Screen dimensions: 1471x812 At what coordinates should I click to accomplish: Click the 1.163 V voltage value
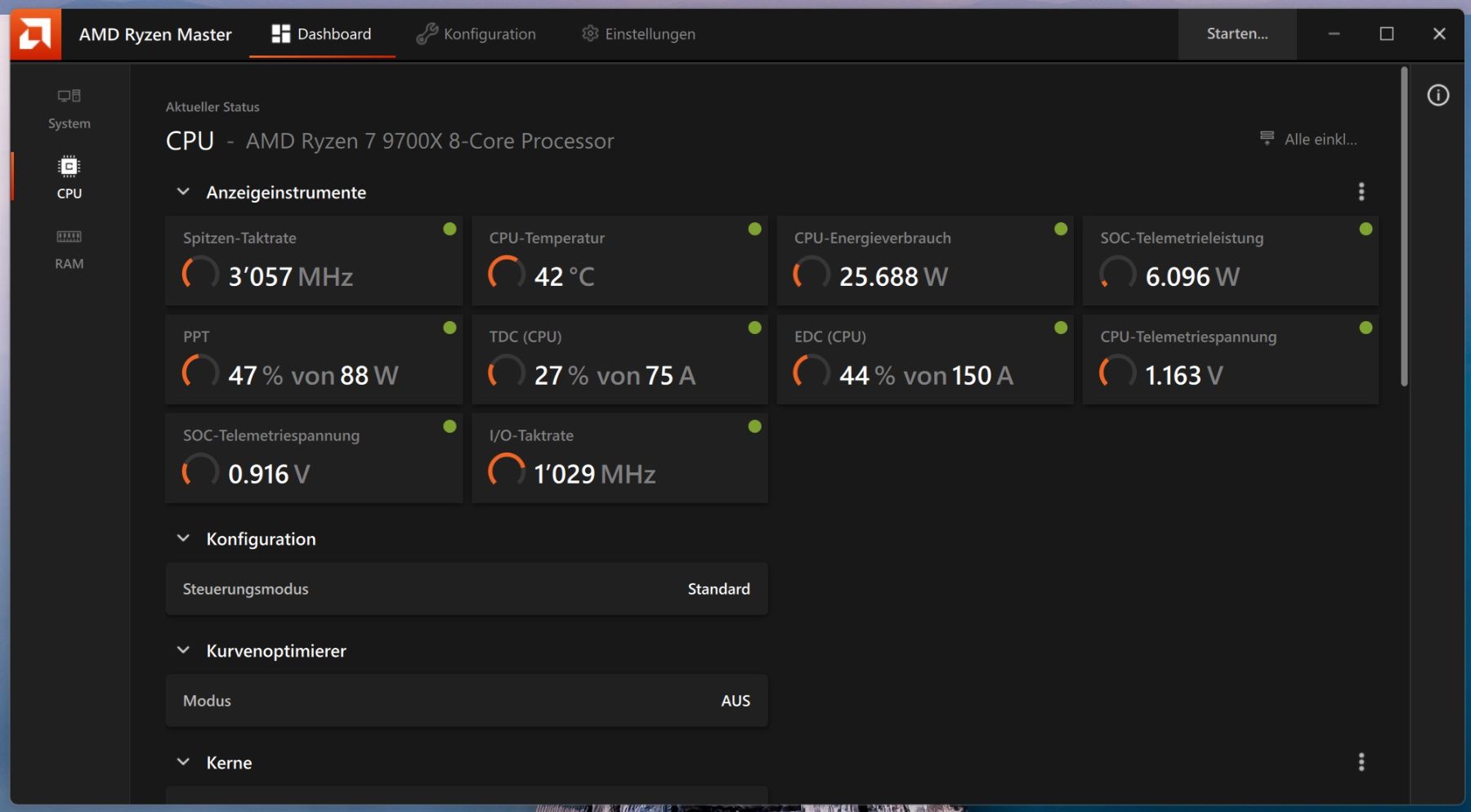click(1184, 376)
